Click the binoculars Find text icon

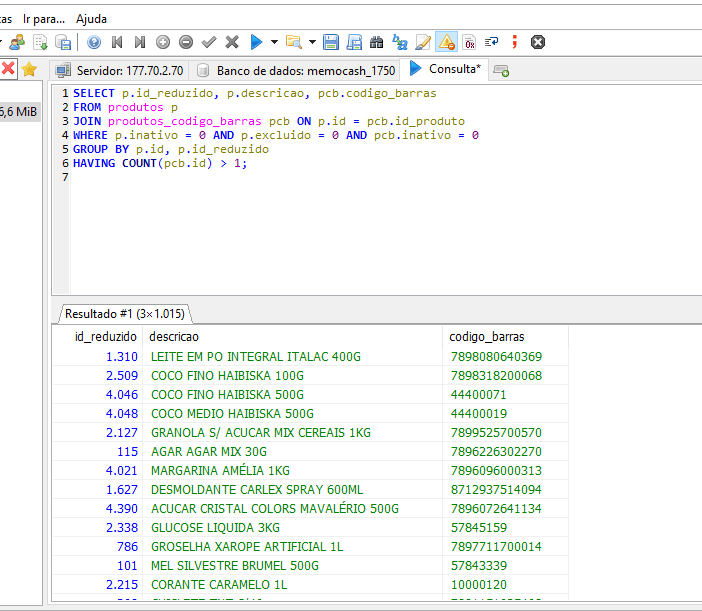(x=376, y=42)
